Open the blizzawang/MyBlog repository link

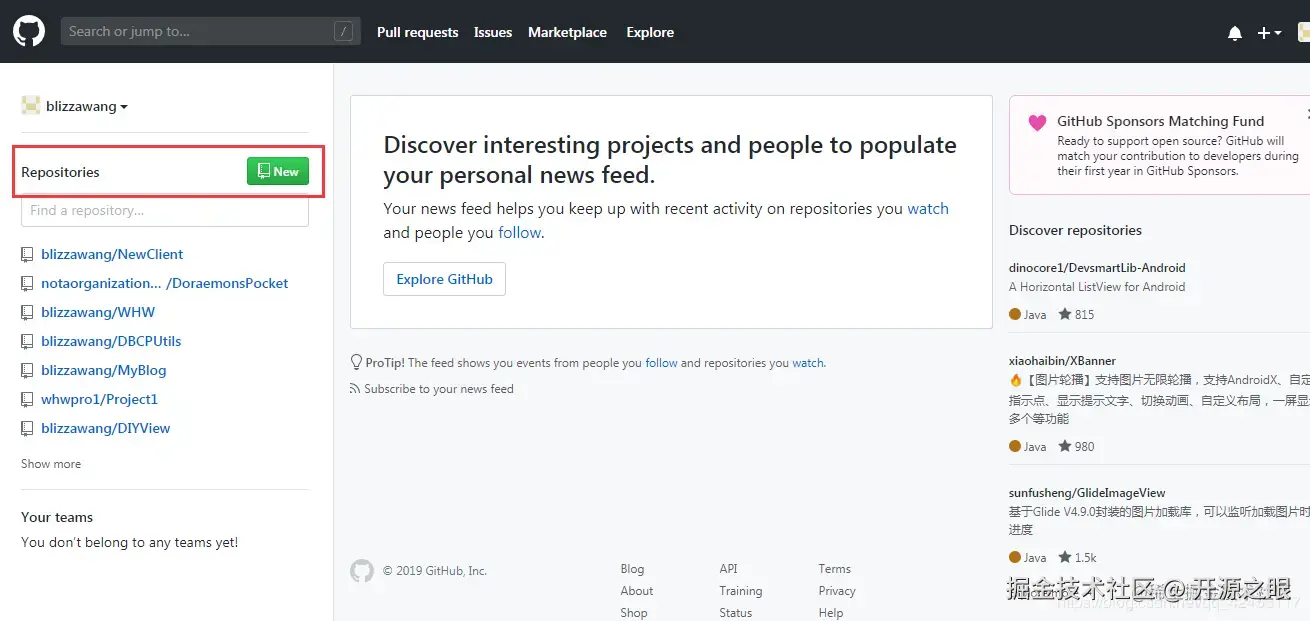pyautogui.click(x=104, y=371)
